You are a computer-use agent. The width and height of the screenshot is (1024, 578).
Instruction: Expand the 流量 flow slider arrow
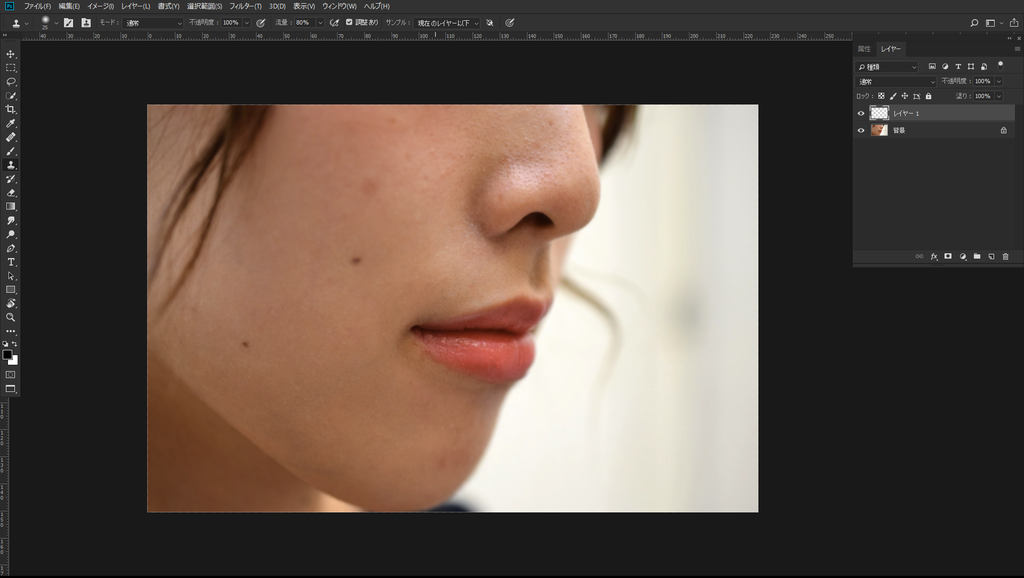pos(320,23)
